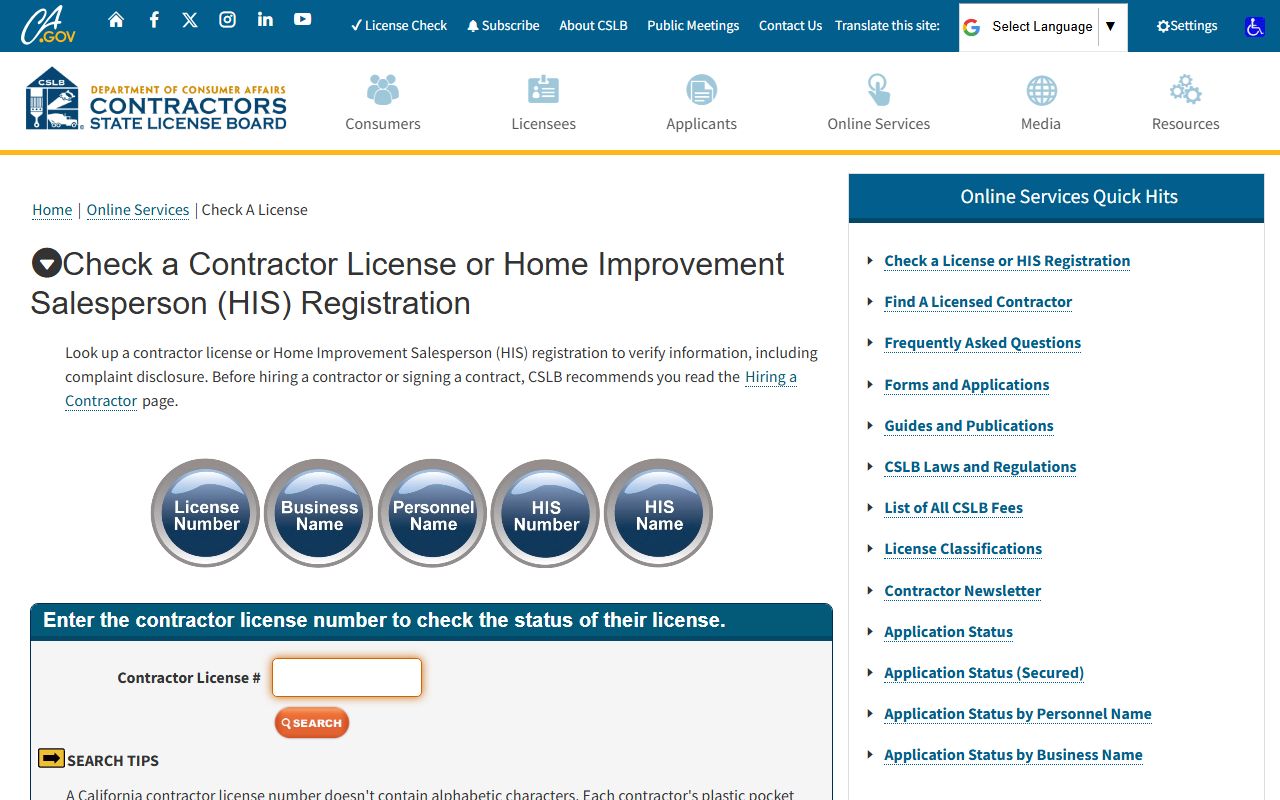The height and width of the screenshot is (800, 1280).
Task: Focus the Contractor License # field
Action: point(347,677)
